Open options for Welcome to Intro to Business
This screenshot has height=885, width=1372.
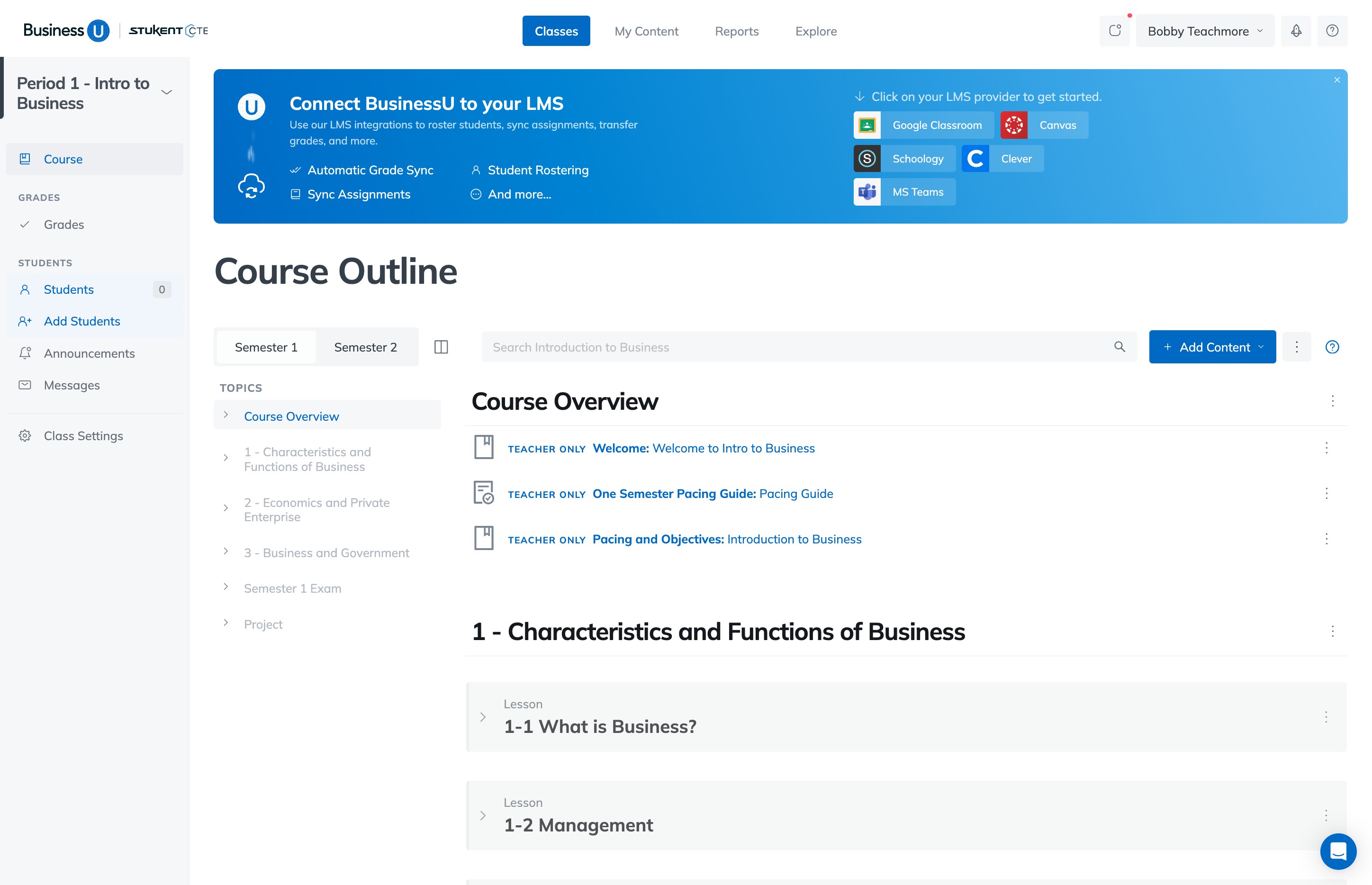pos(1327,448)
